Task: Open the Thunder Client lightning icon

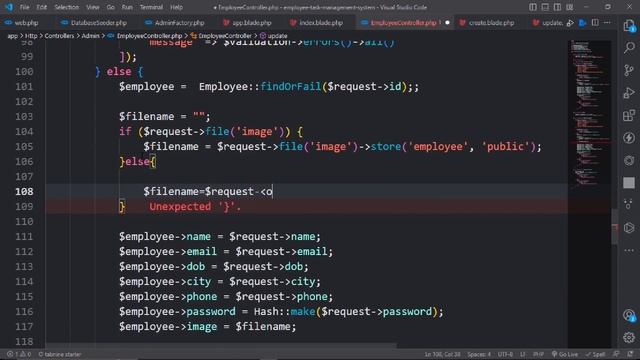Action: pyautogui.click(x=629, y=138)
